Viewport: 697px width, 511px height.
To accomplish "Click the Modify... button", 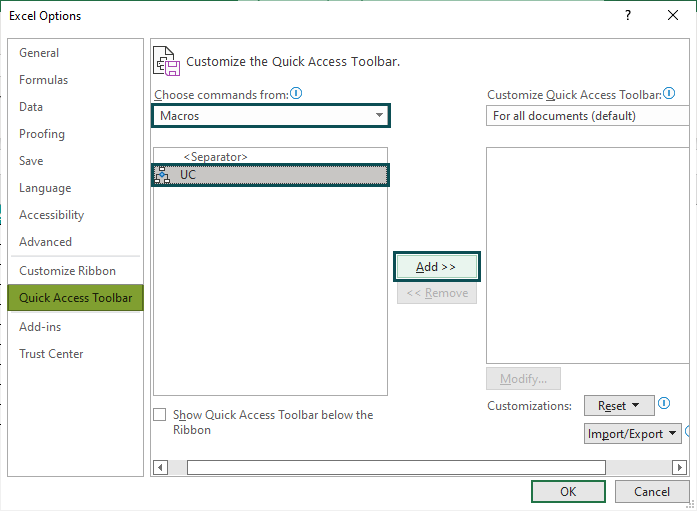I will [523, 379].
